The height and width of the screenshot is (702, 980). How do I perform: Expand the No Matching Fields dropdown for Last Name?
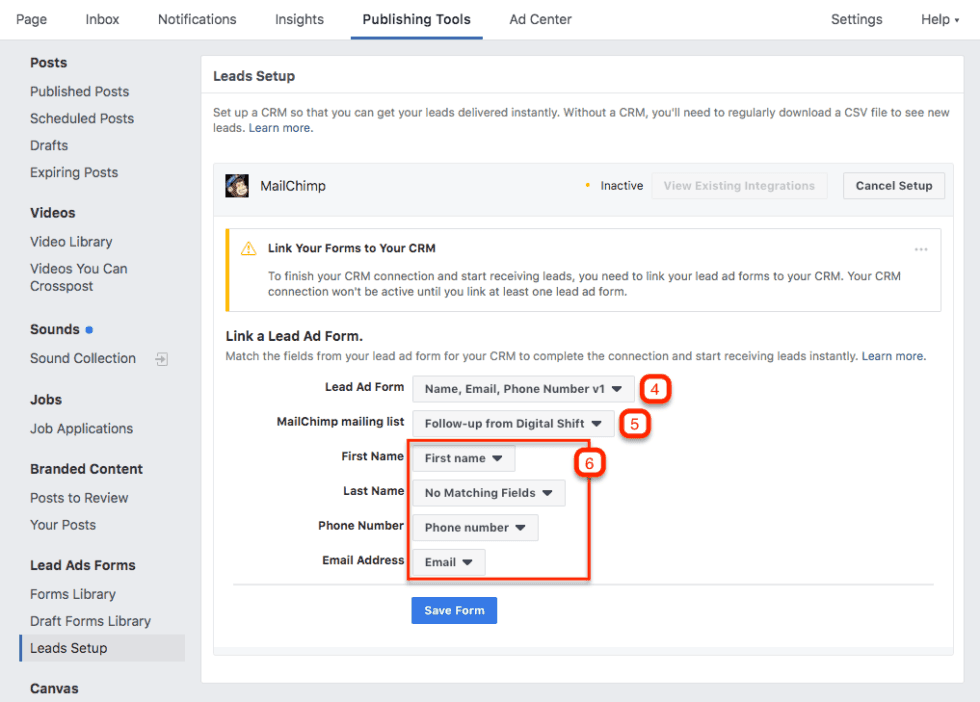(x=488, y=492)
